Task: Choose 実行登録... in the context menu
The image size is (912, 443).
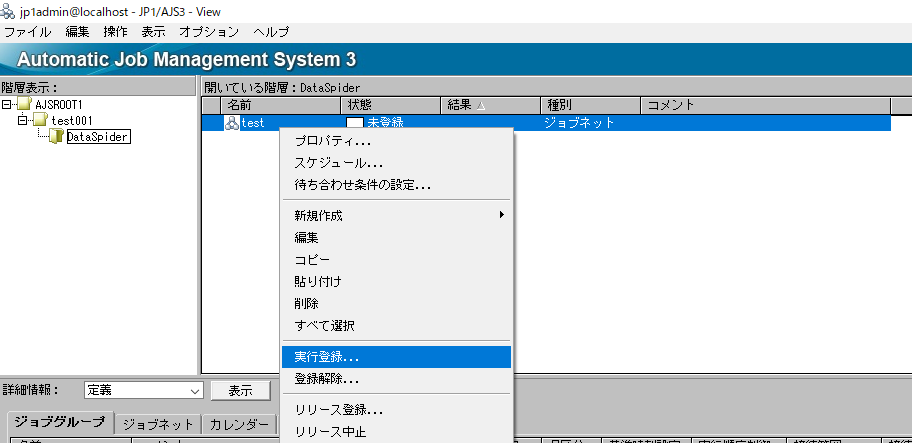Action: tap(397, 357)
